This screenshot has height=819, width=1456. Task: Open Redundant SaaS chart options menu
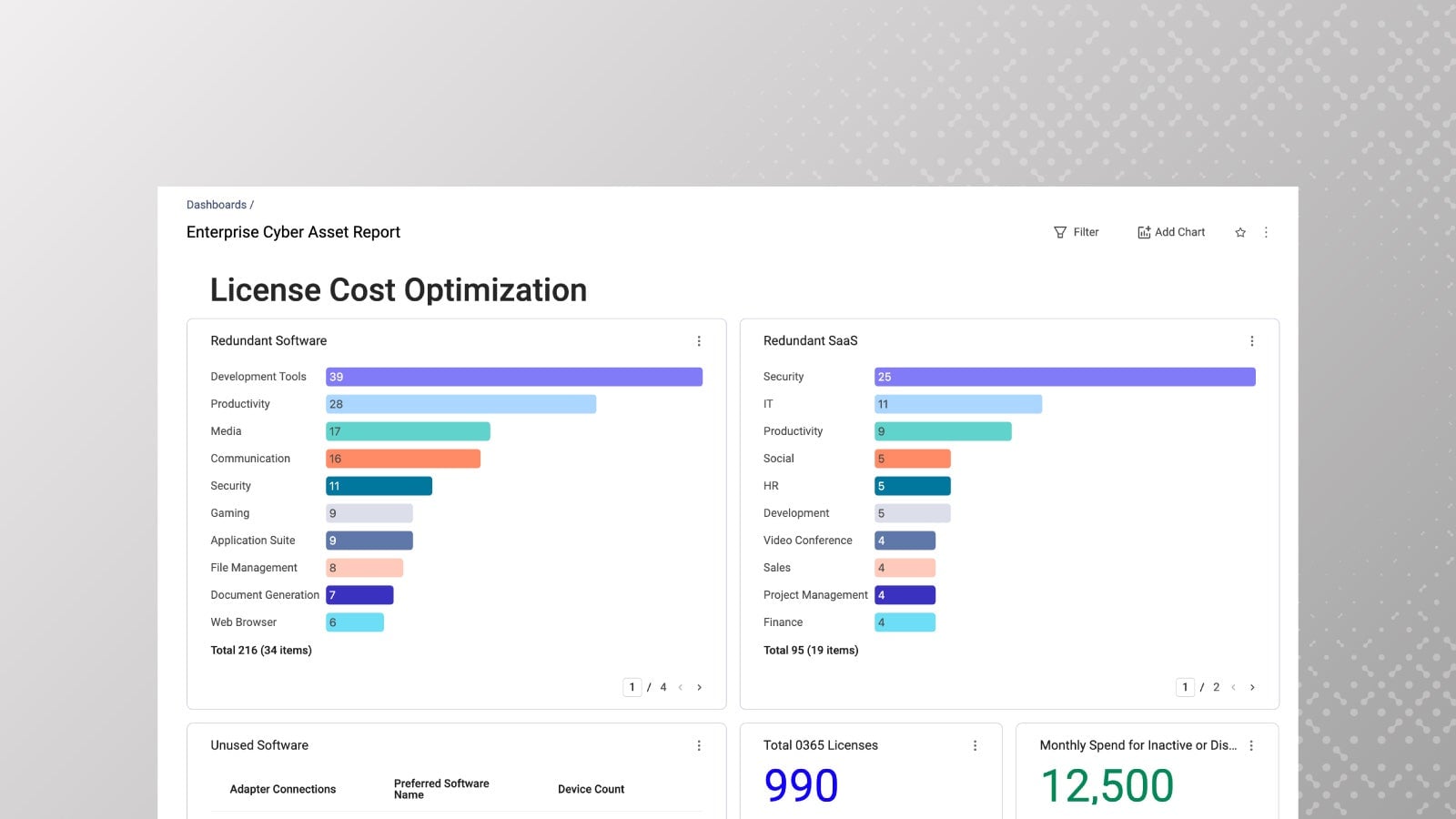coord(1252,341)
